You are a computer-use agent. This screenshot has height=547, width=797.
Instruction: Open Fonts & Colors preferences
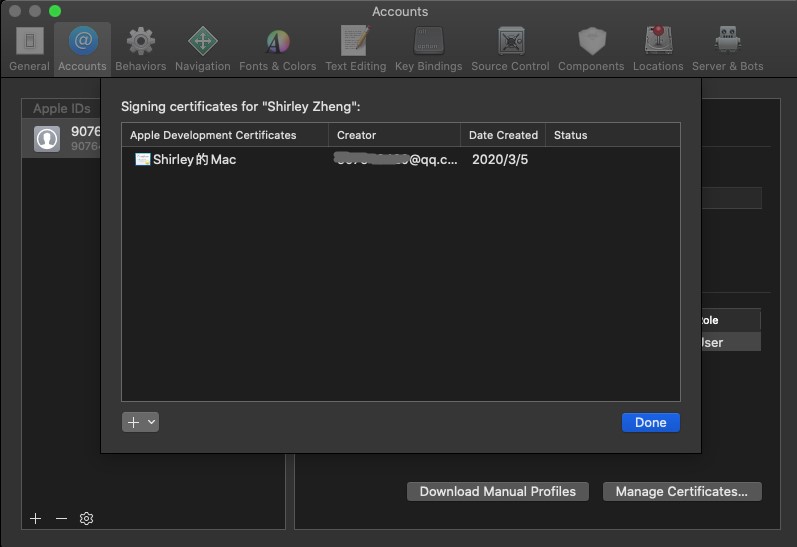pos(278,49)
